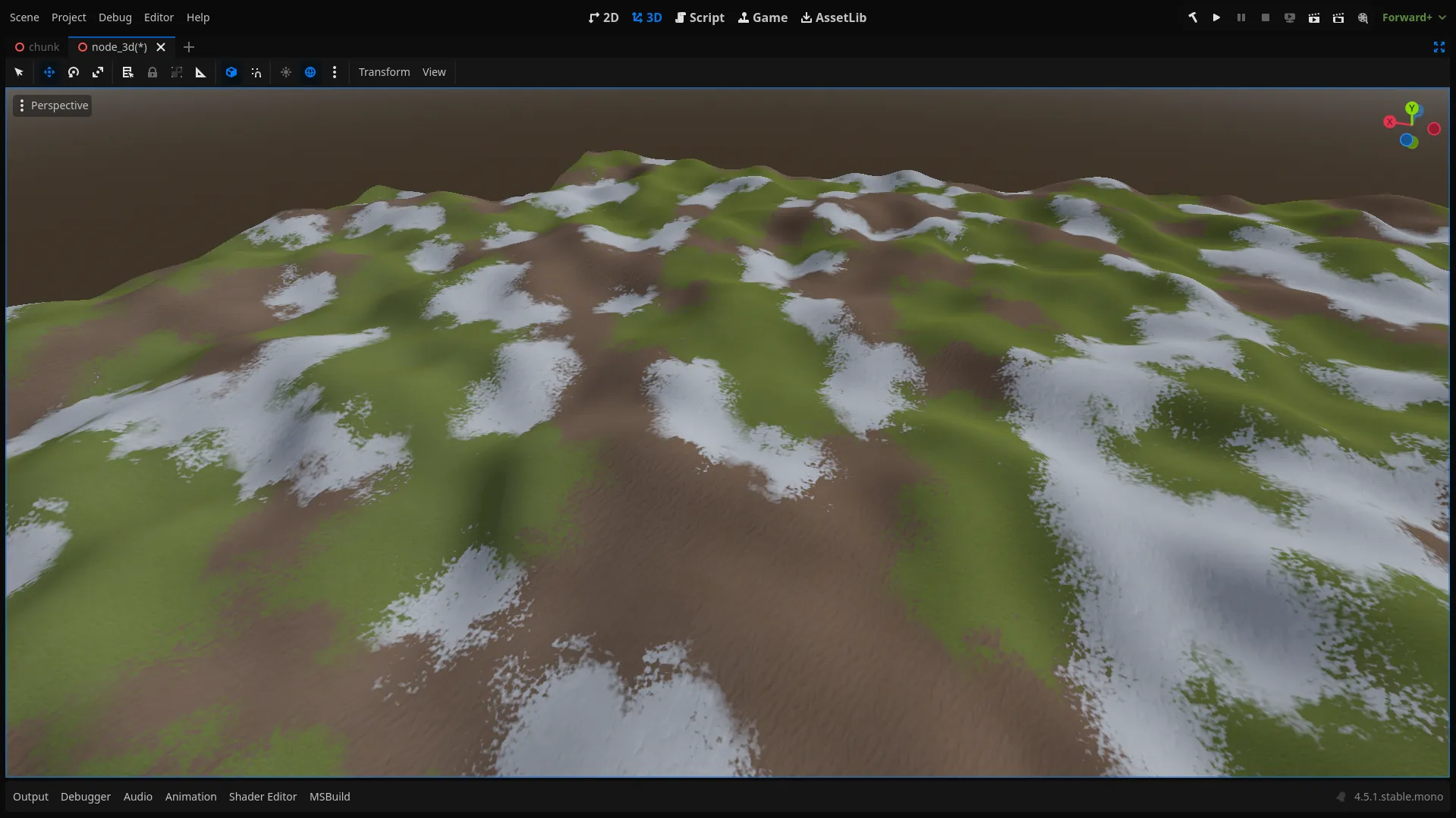This screenshot has height=818, width=1456.
Task: Open the Shader Editor bottom panel
Action: coord(263,797)
